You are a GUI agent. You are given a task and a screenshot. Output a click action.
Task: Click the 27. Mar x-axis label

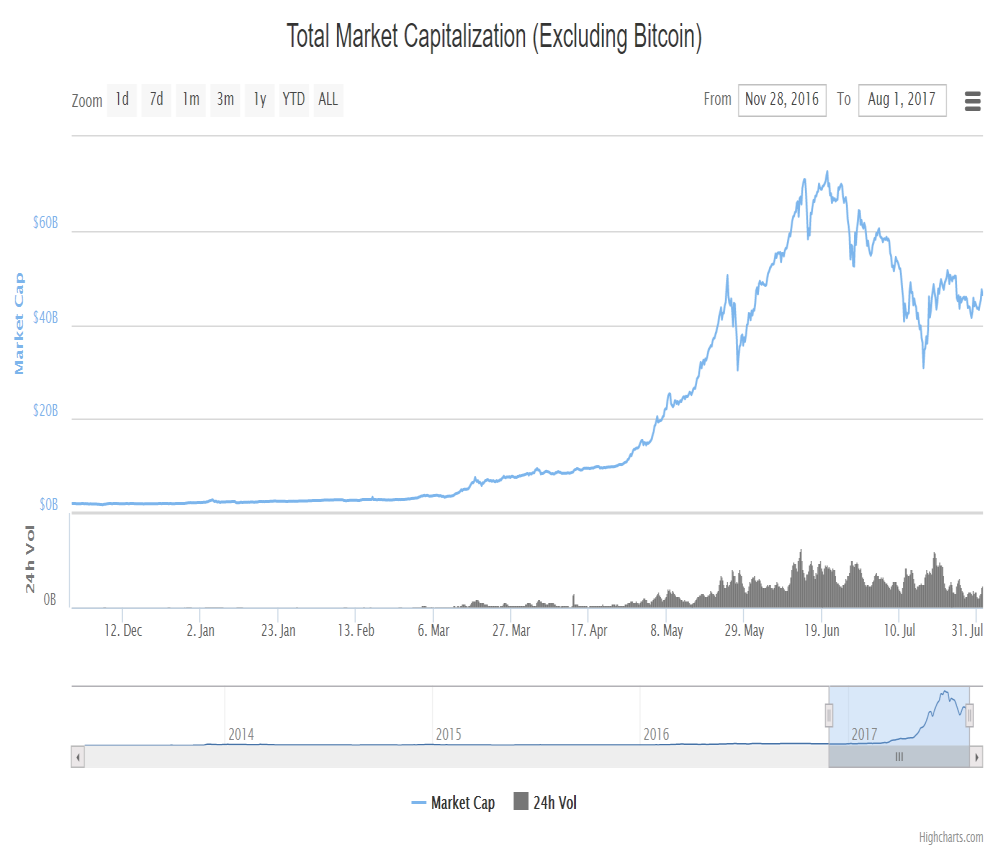(x=511, y=631)
